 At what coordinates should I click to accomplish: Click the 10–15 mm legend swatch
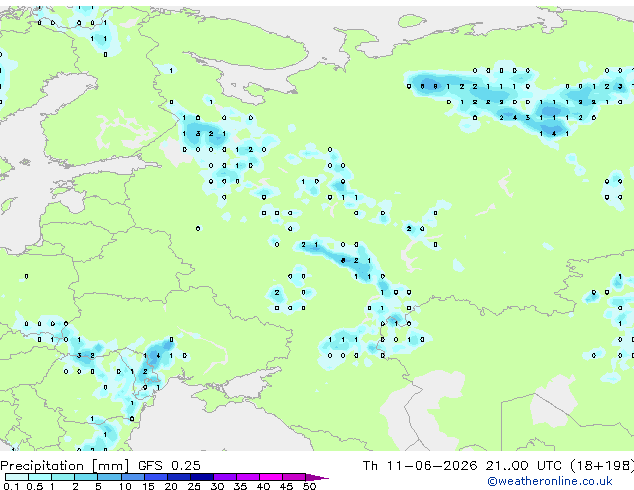pyautogui.click(x=132, y=477)
